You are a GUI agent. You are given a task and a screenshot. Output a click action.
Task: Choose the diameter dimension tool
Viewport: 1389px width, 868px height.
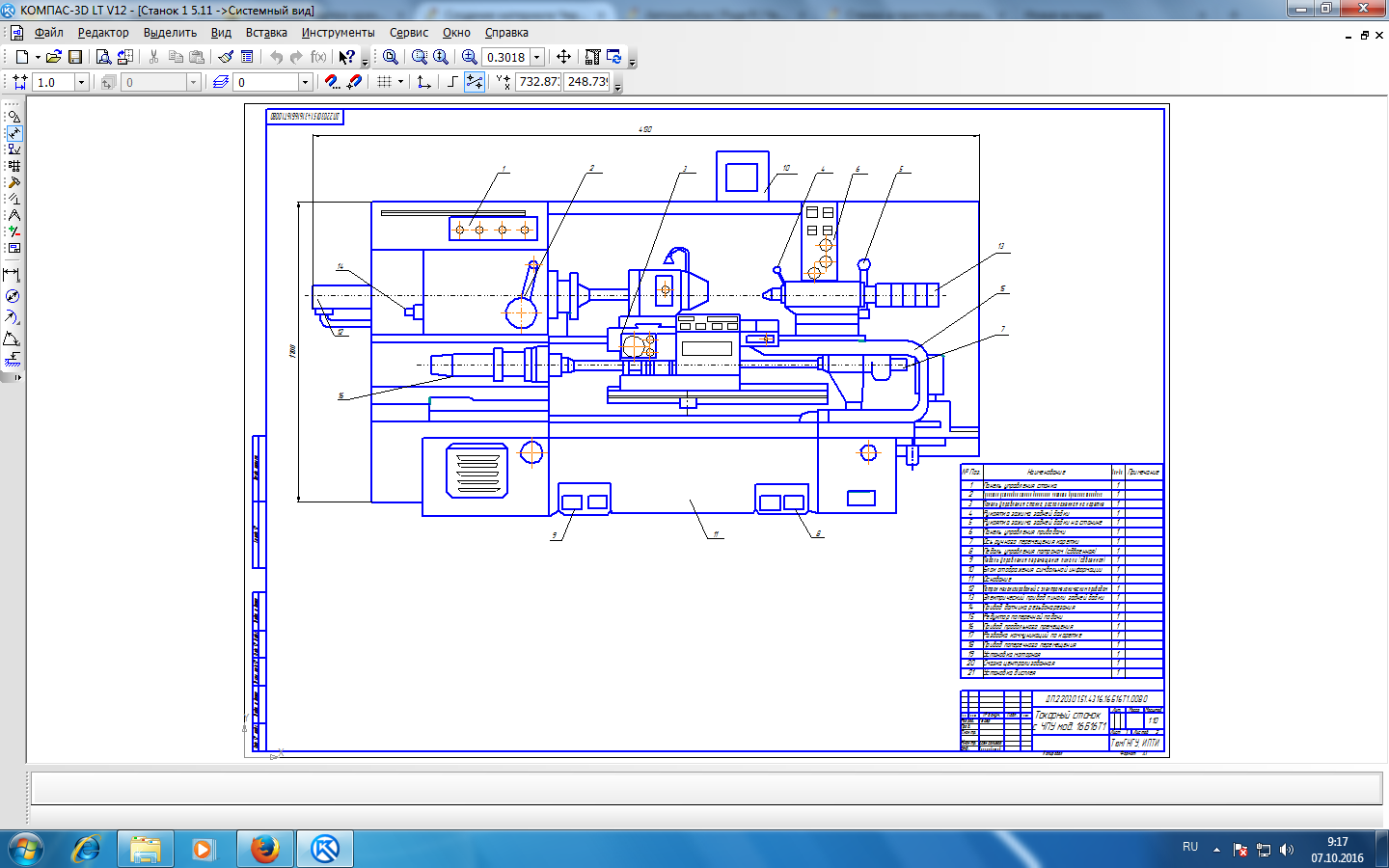coord(12,296)
